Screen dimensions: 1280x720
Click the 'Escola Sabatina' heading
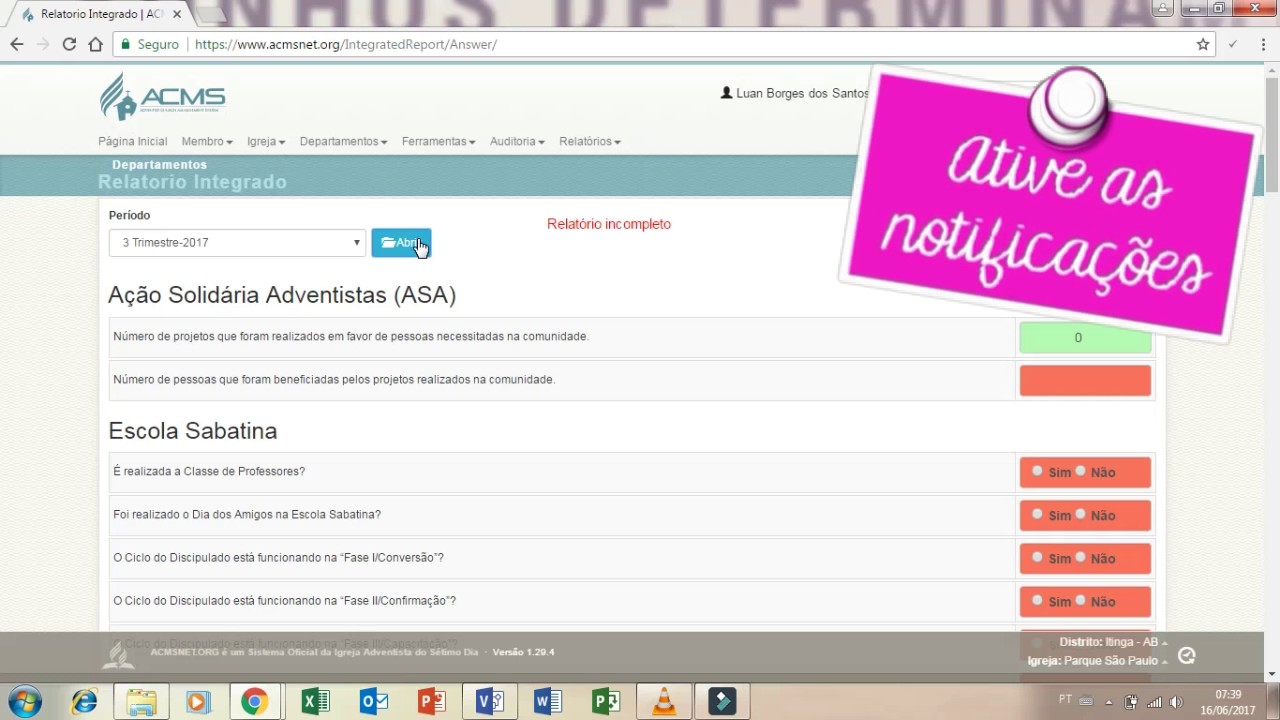click(193, 431)
